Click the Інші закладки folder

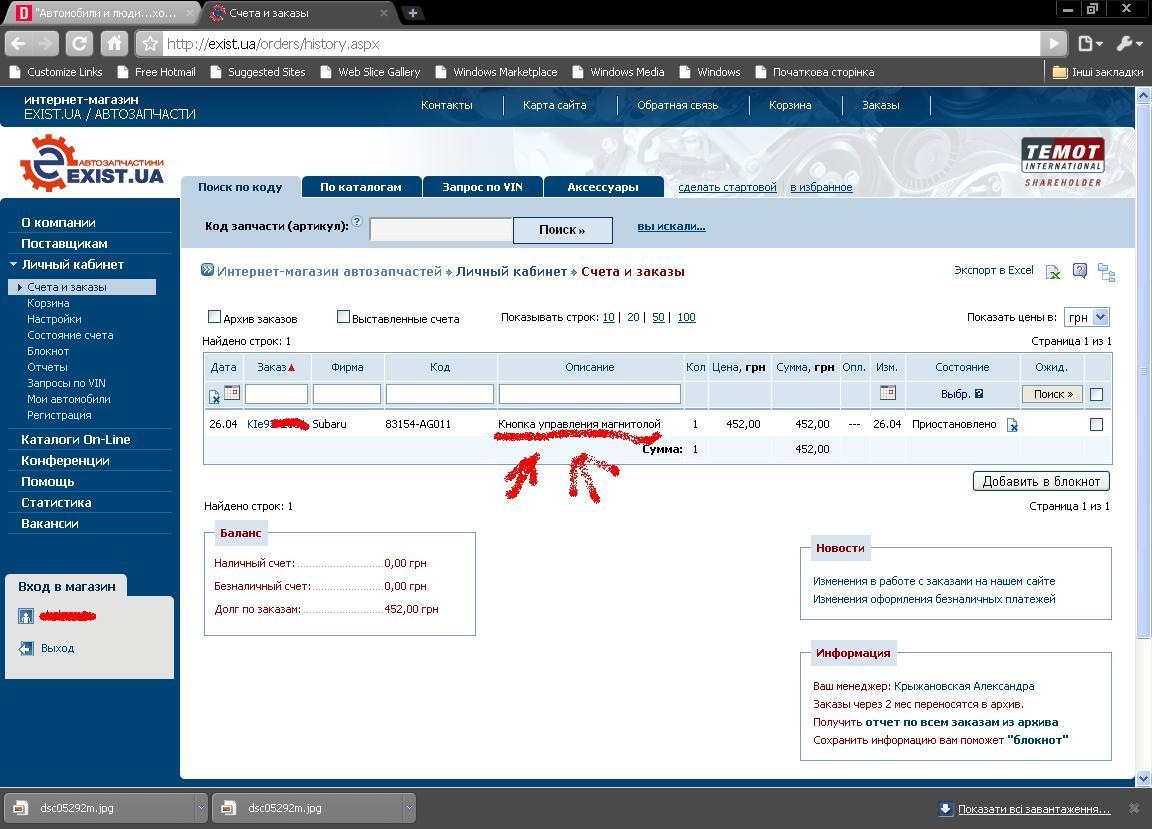[x=1098, y=72]
